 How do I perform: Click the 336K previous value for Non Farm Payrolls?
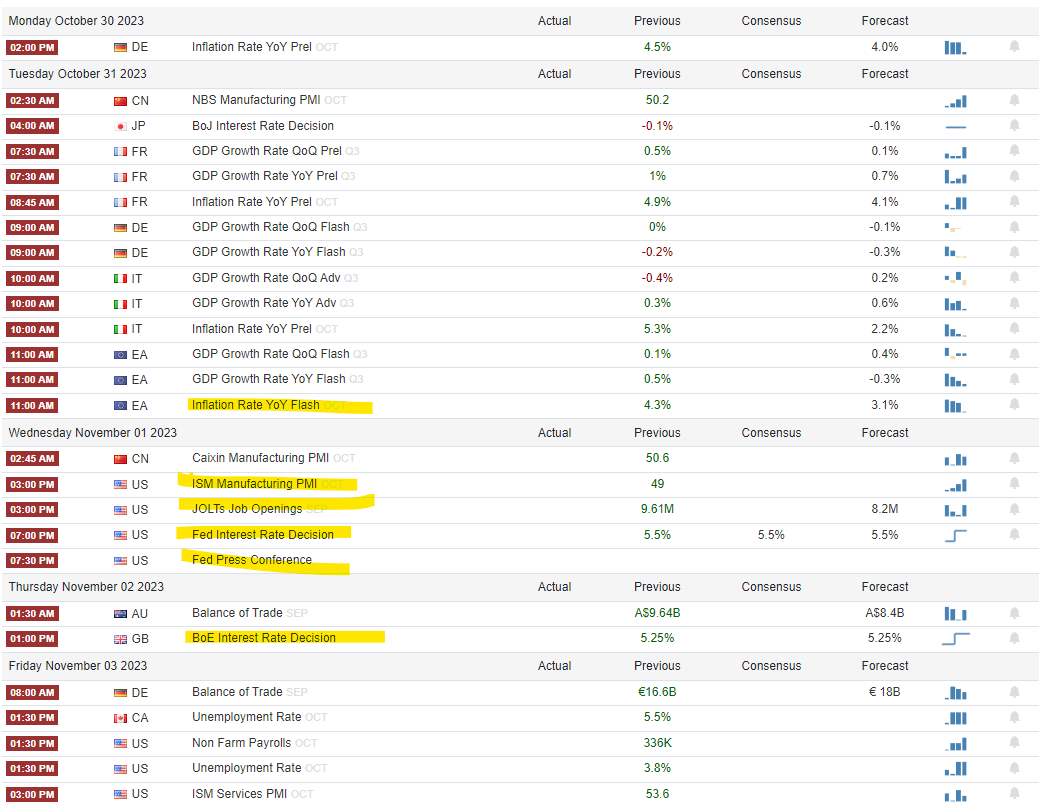point(657,742)
